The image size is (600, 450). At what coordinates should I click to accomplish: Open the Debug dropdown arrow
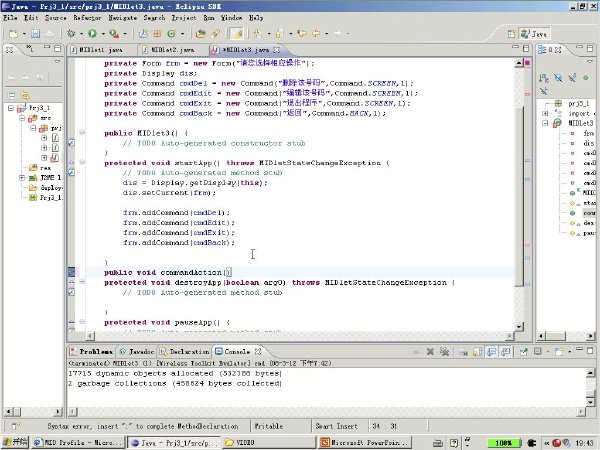[x=81, y=34]
